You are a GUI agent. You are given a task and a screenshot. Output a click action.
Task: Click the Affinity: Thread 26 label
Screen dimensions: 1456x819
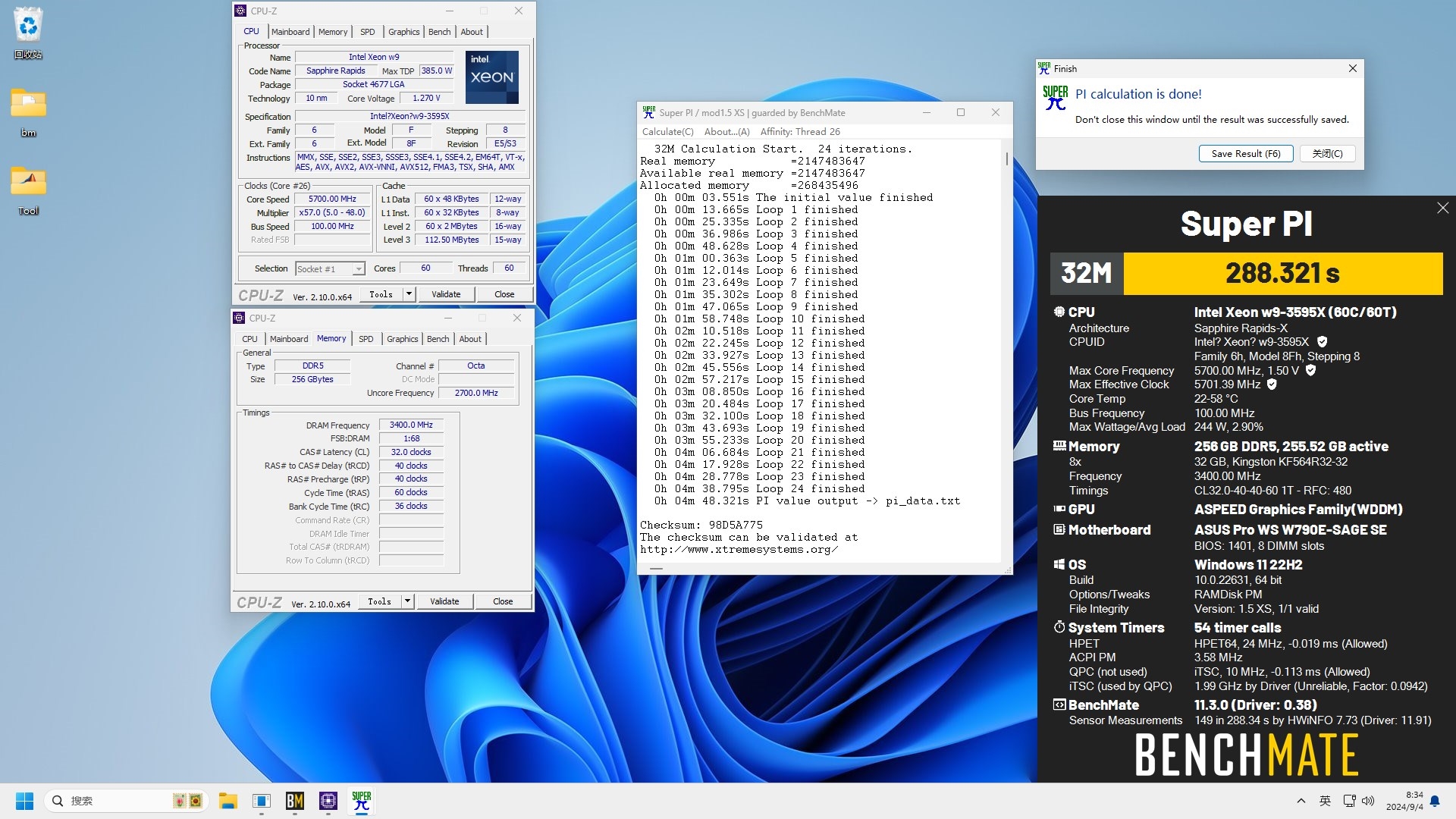coord(800,132)
